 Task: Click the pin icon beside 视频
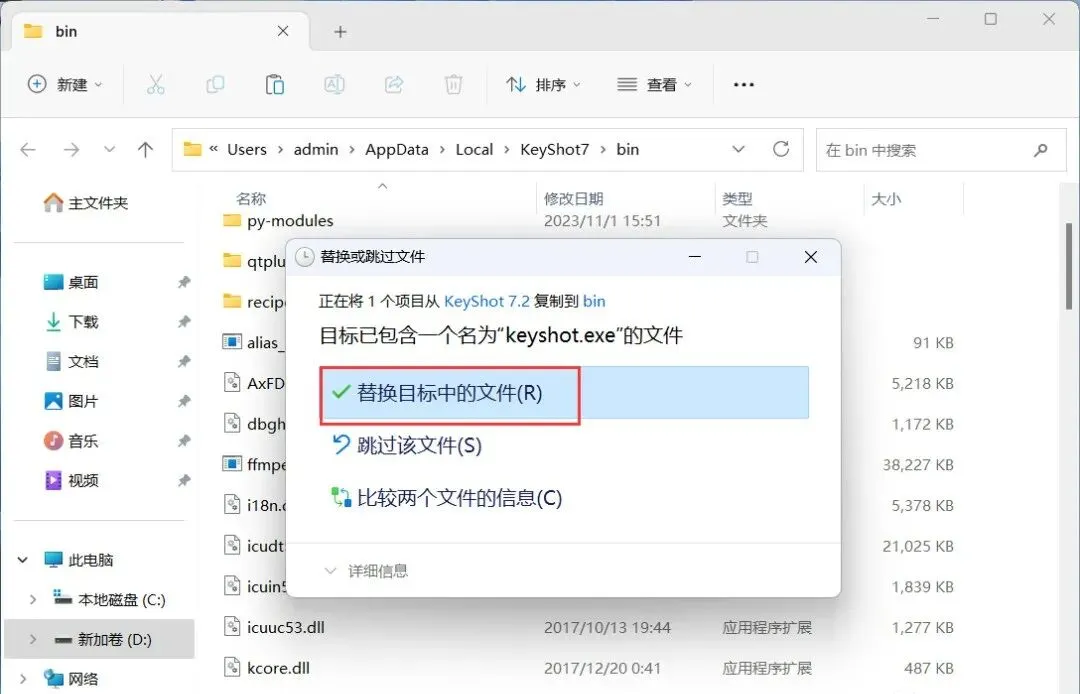coord(184,481)
